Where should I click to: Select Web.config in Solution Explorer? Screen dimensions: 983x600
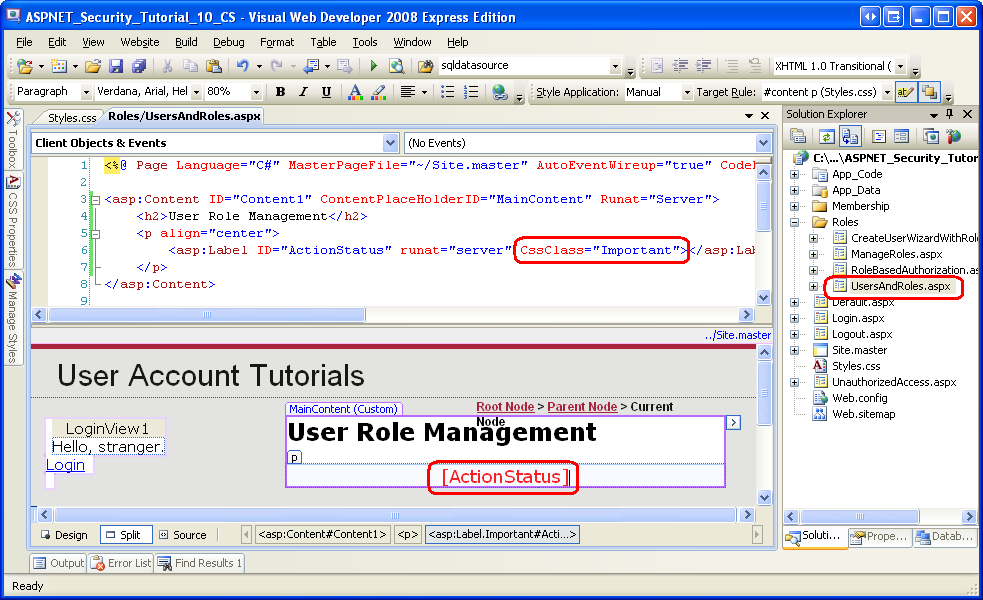pos(859,398)
